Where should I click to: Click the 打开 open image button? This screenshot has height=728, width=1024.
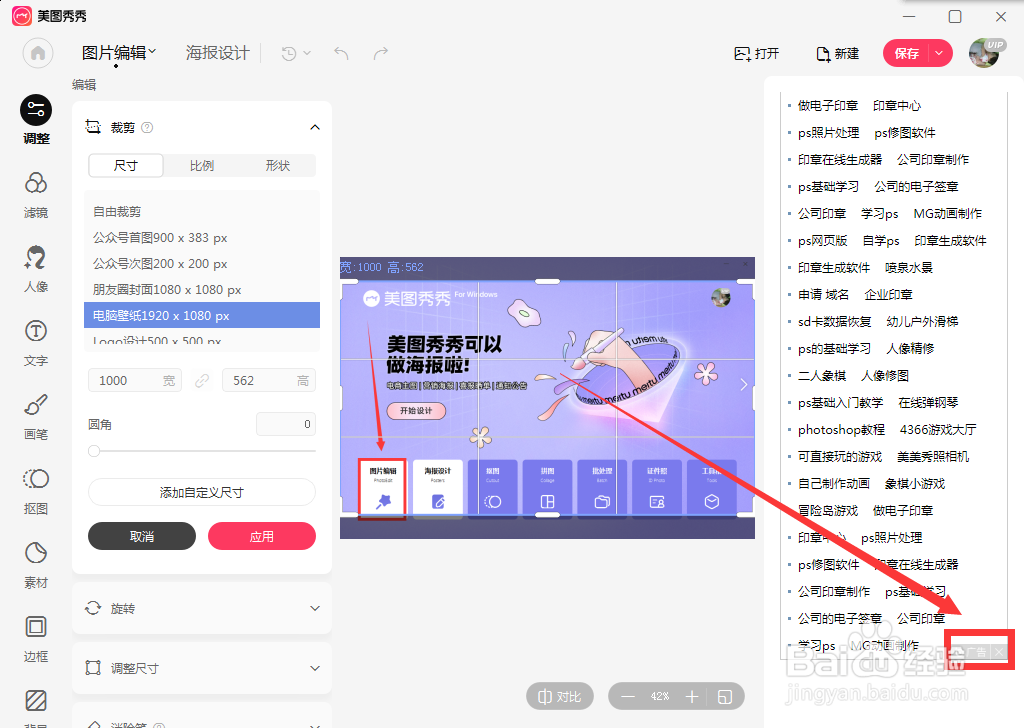pos(756,54)
